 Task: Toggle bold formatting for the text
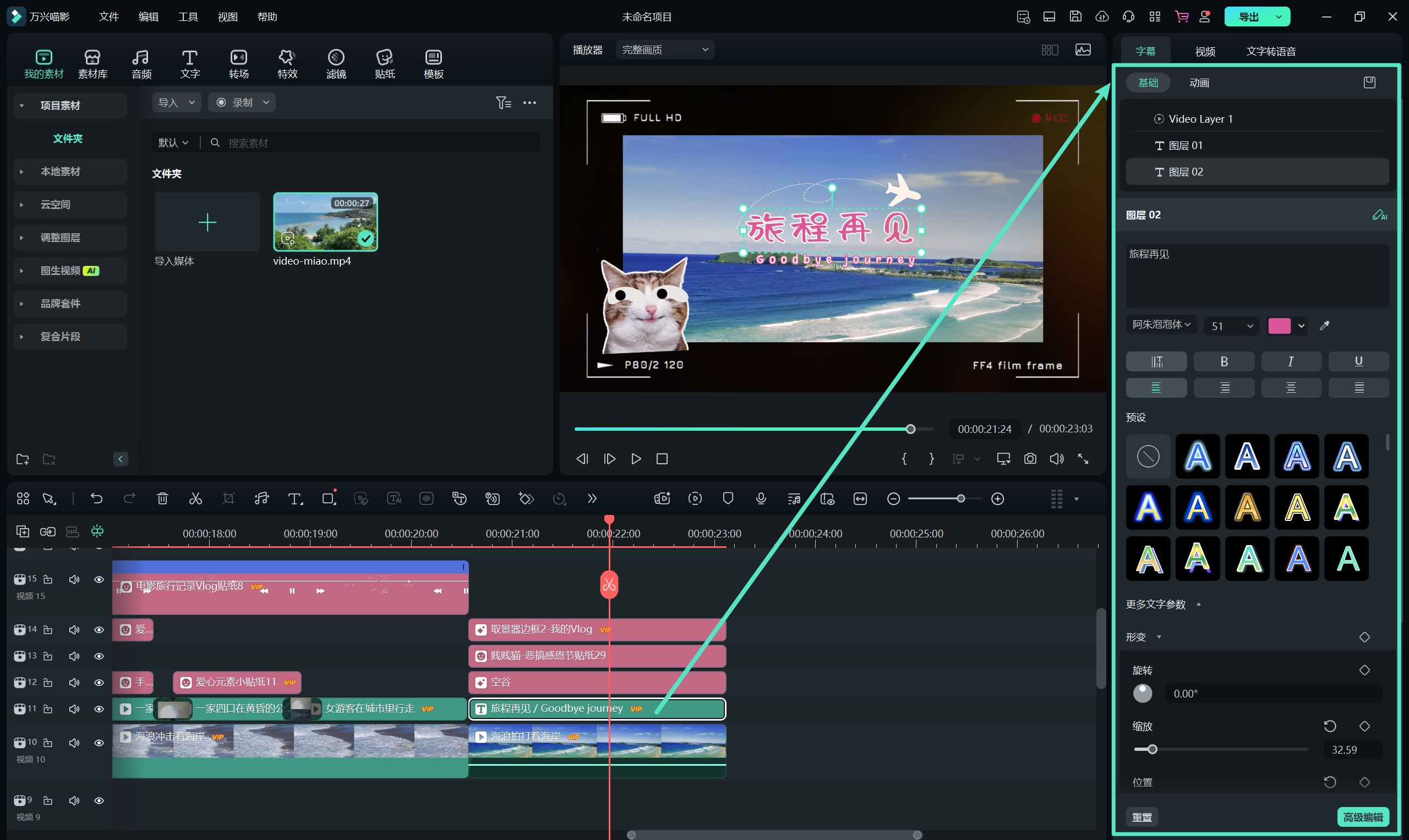pyautogui.click(x=1224, y=361)
